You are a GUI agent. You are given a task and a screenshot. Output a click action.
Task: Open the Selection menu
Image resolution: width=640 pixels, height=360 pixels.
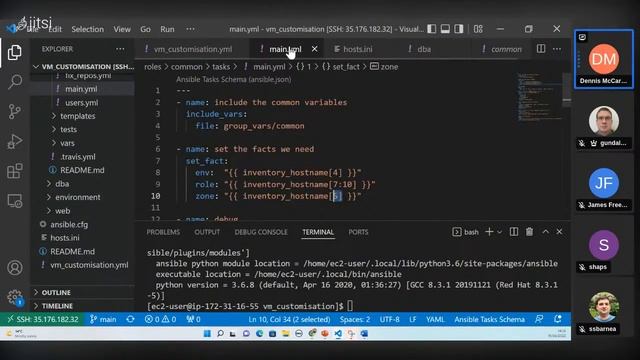87,29
